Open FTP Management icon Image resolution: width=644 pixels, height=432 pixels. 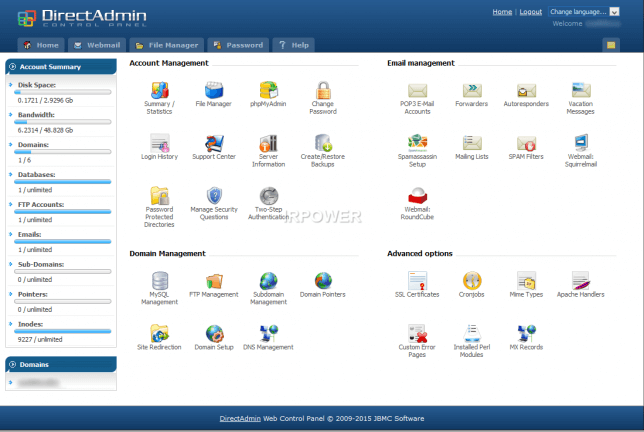[214, 281]
